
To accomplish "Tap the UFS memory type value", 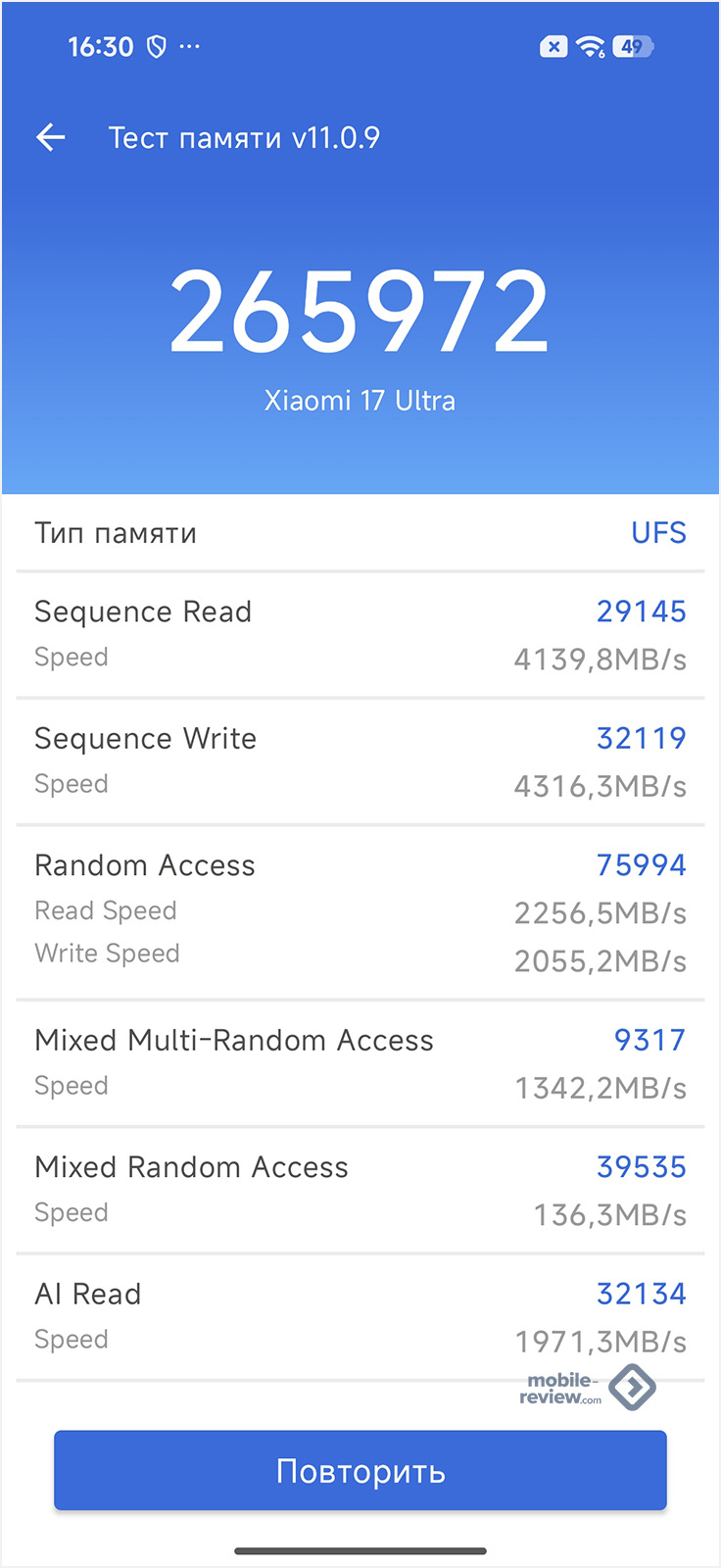I will pos(658,533).
